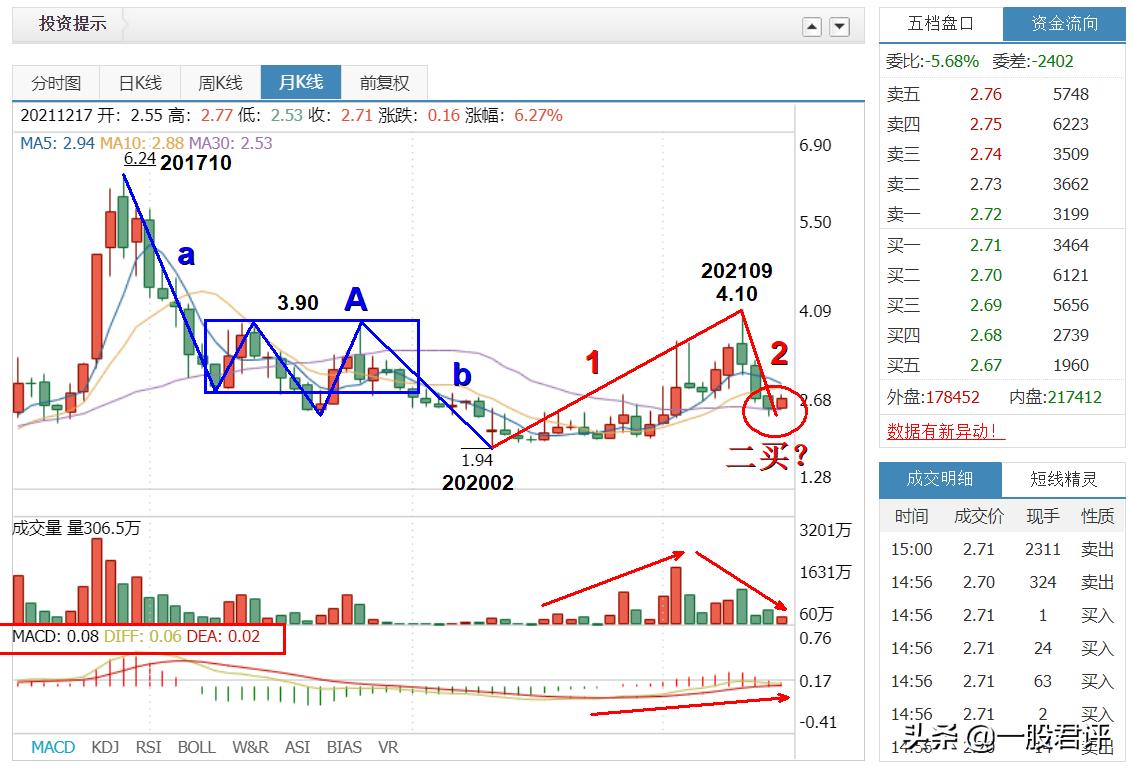Select the BIAS indicator

pos(344,747)
